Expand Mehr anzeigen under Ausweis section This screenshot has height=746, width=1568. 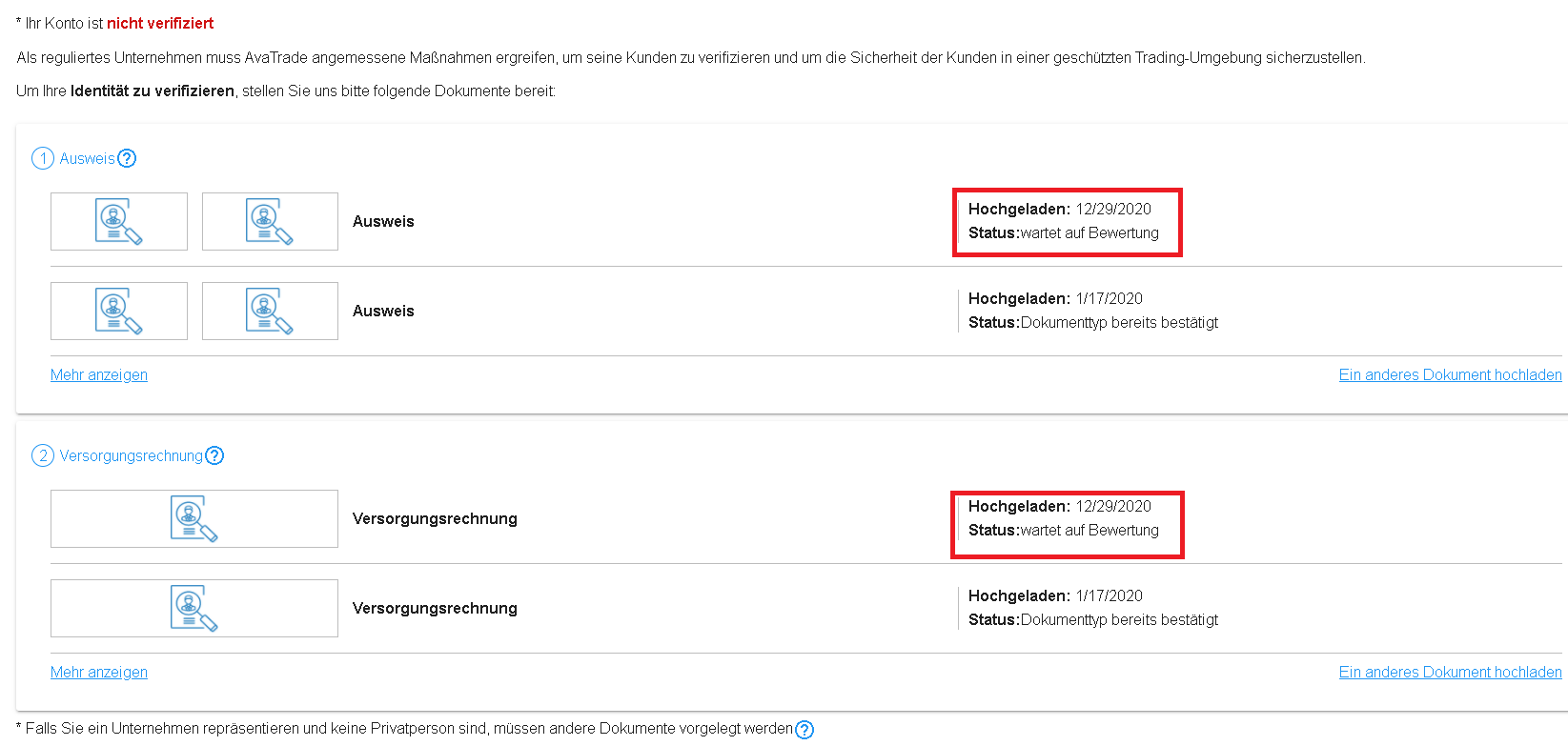pyautogui.click(x=99, y=374)
